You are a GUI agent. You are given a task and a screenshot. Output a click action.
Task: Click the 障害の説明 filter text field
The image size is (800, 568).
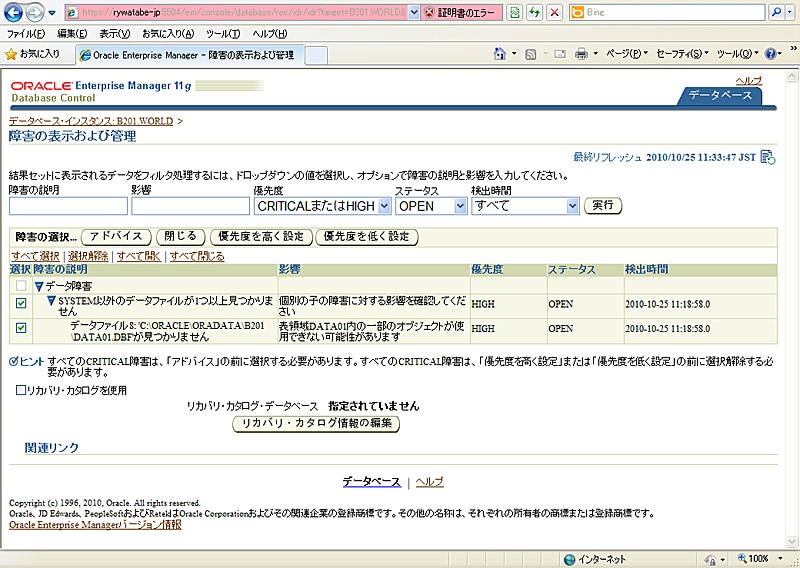click(68, 206)
